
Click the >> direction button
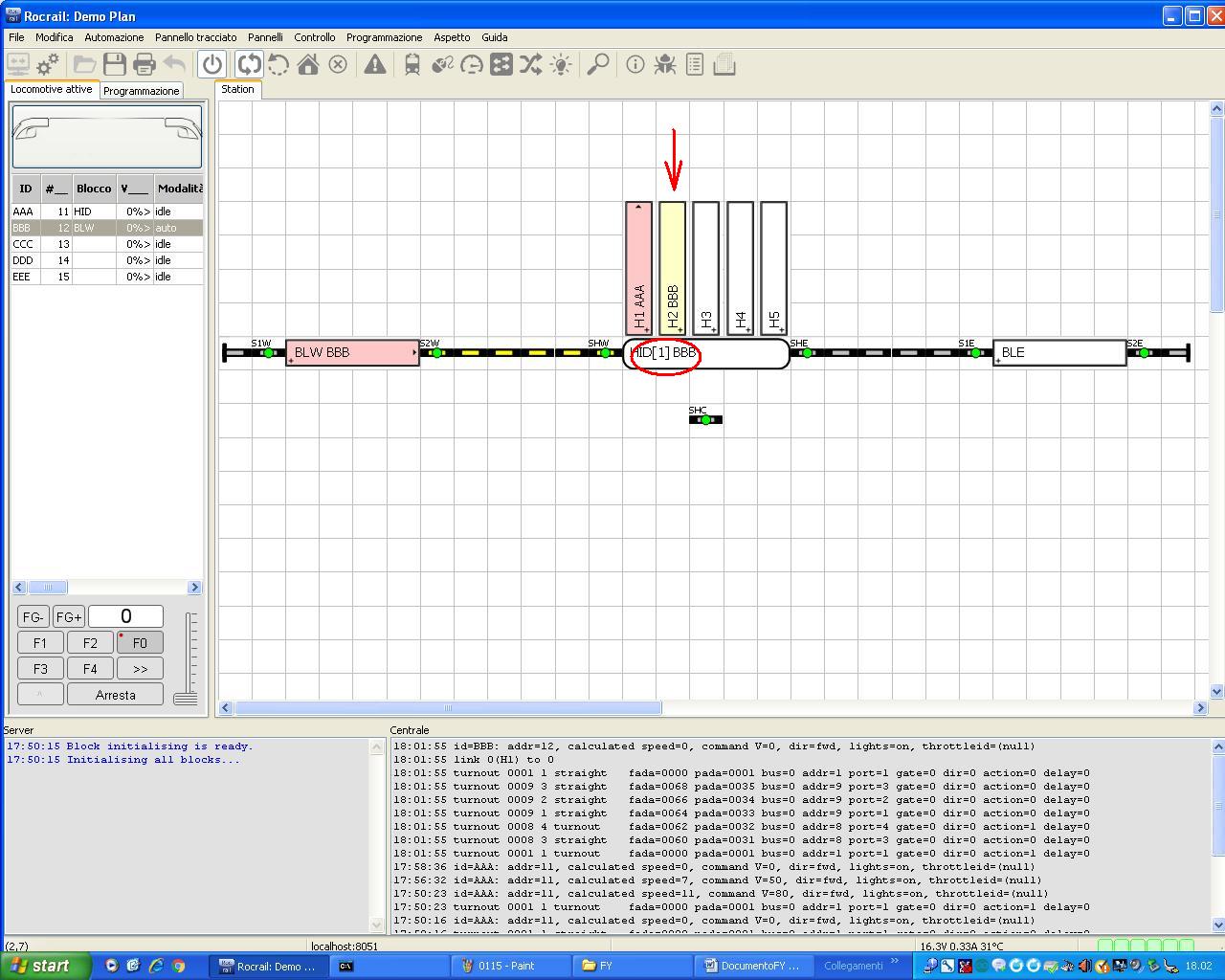point(140,669)
